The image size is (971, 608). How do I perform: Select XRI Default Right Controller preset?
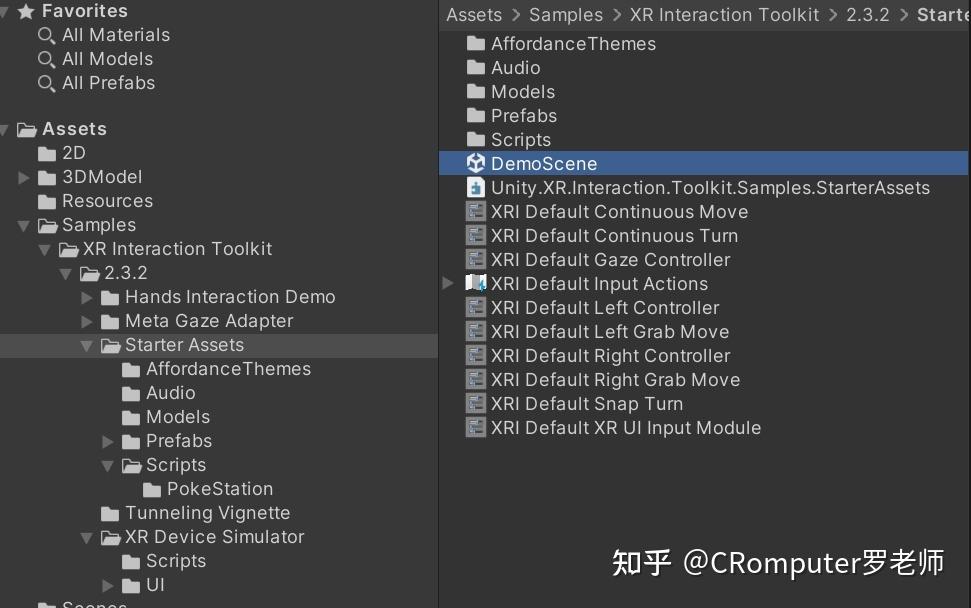click(610, 355)
